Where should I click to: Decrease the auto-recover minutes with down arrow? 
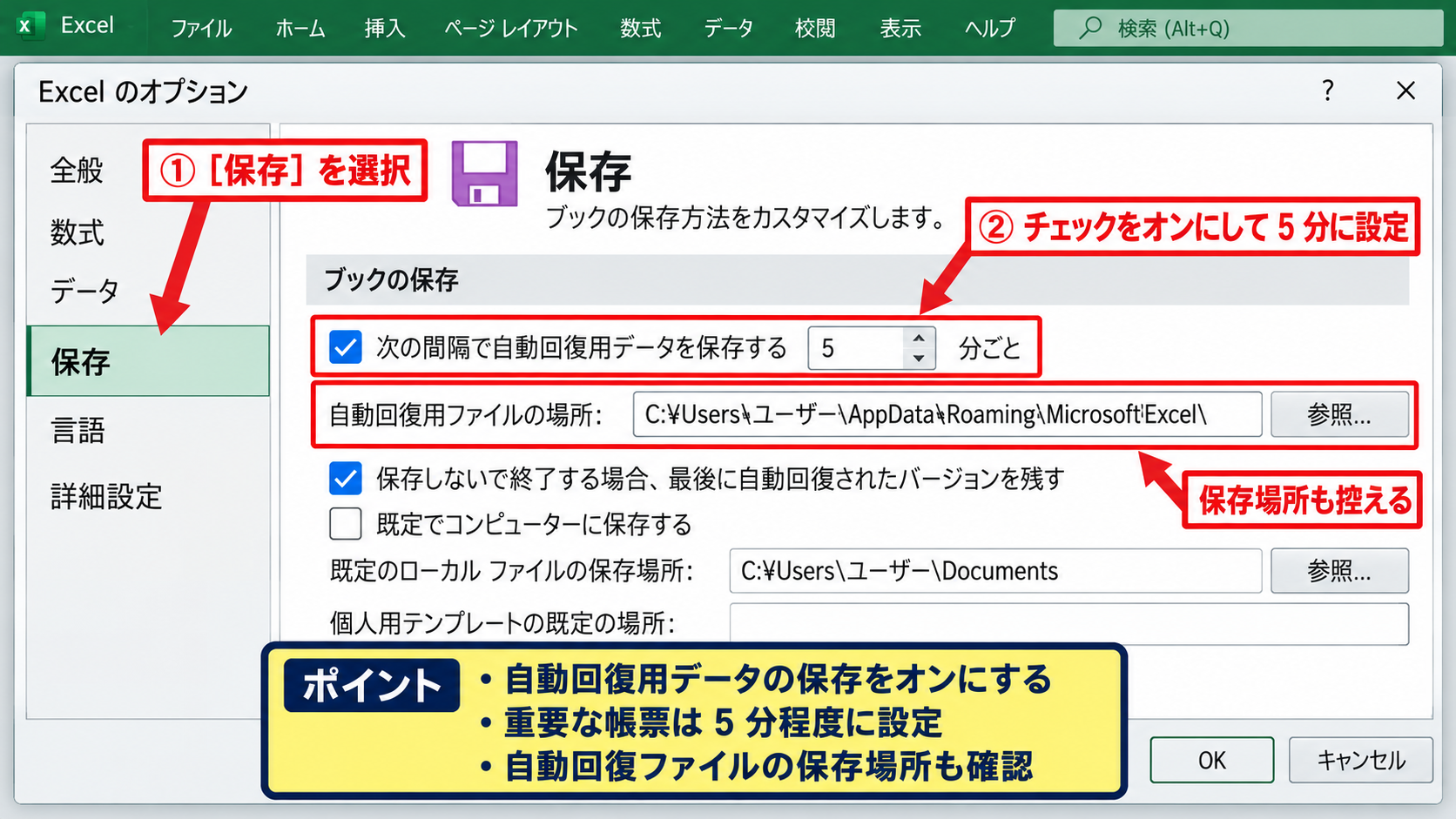pos(919,359)
